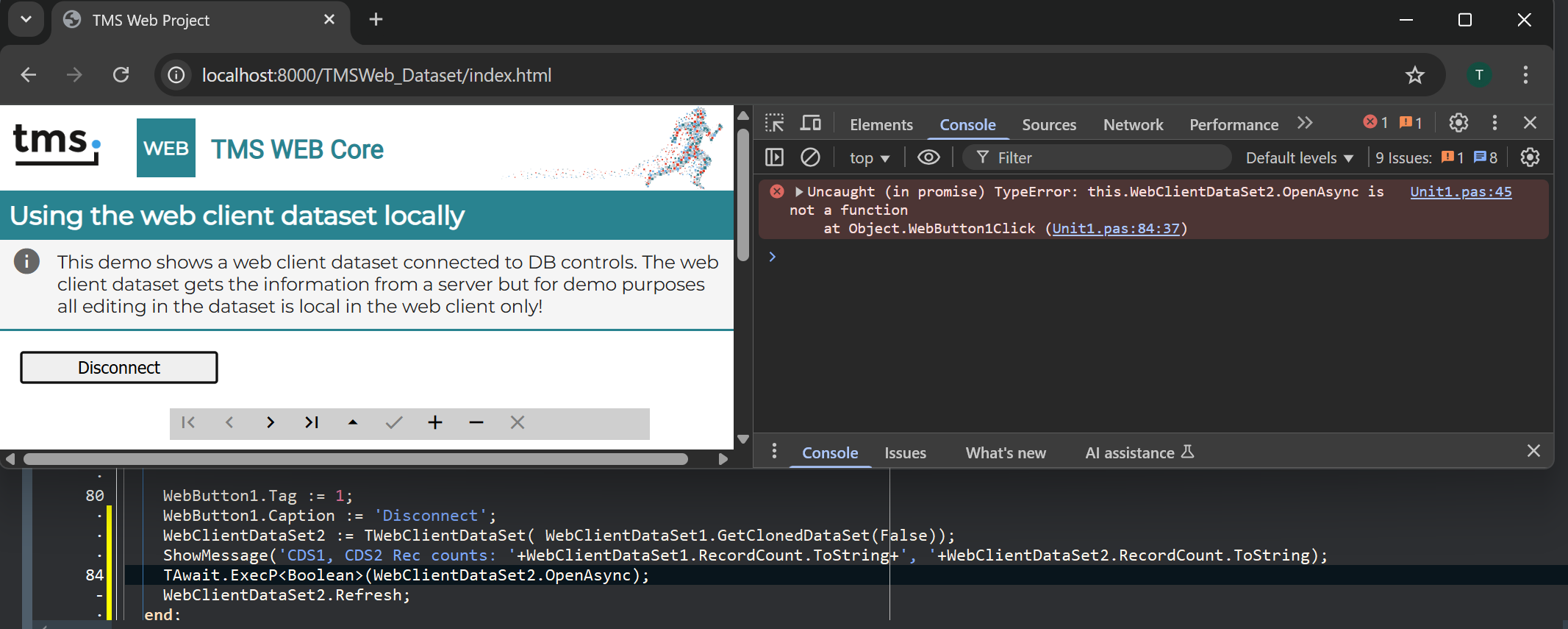The image size is (1568, 629).
Task: Switch to the Network tab
Action: tap(1133, 125)
